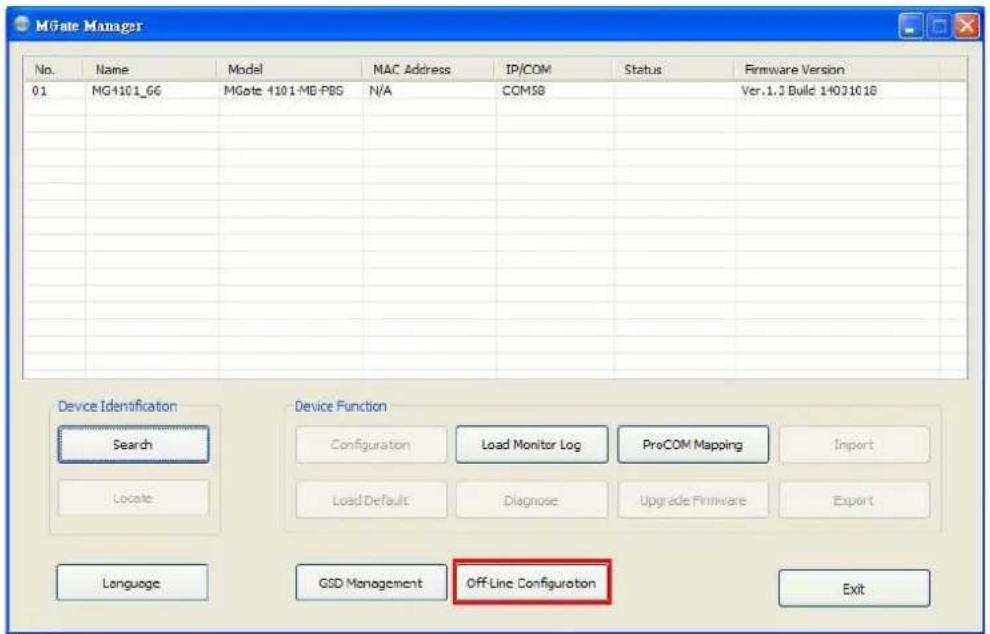Select the Ver.1.3 Build 14031018 cell

coord(809,91)
